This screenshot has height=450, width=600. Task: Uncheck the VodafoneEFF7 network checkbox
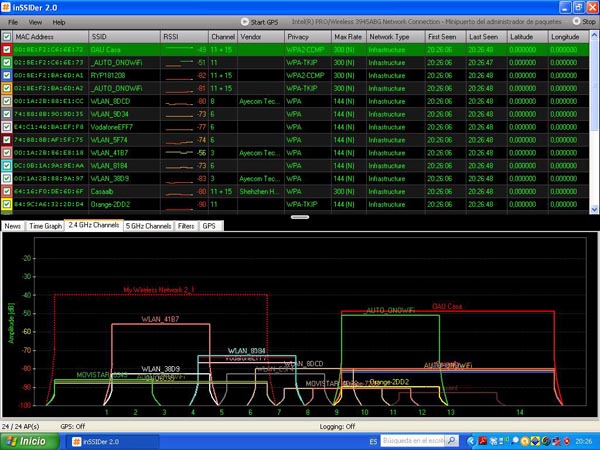pyautogui.click(x=7, y=127)
